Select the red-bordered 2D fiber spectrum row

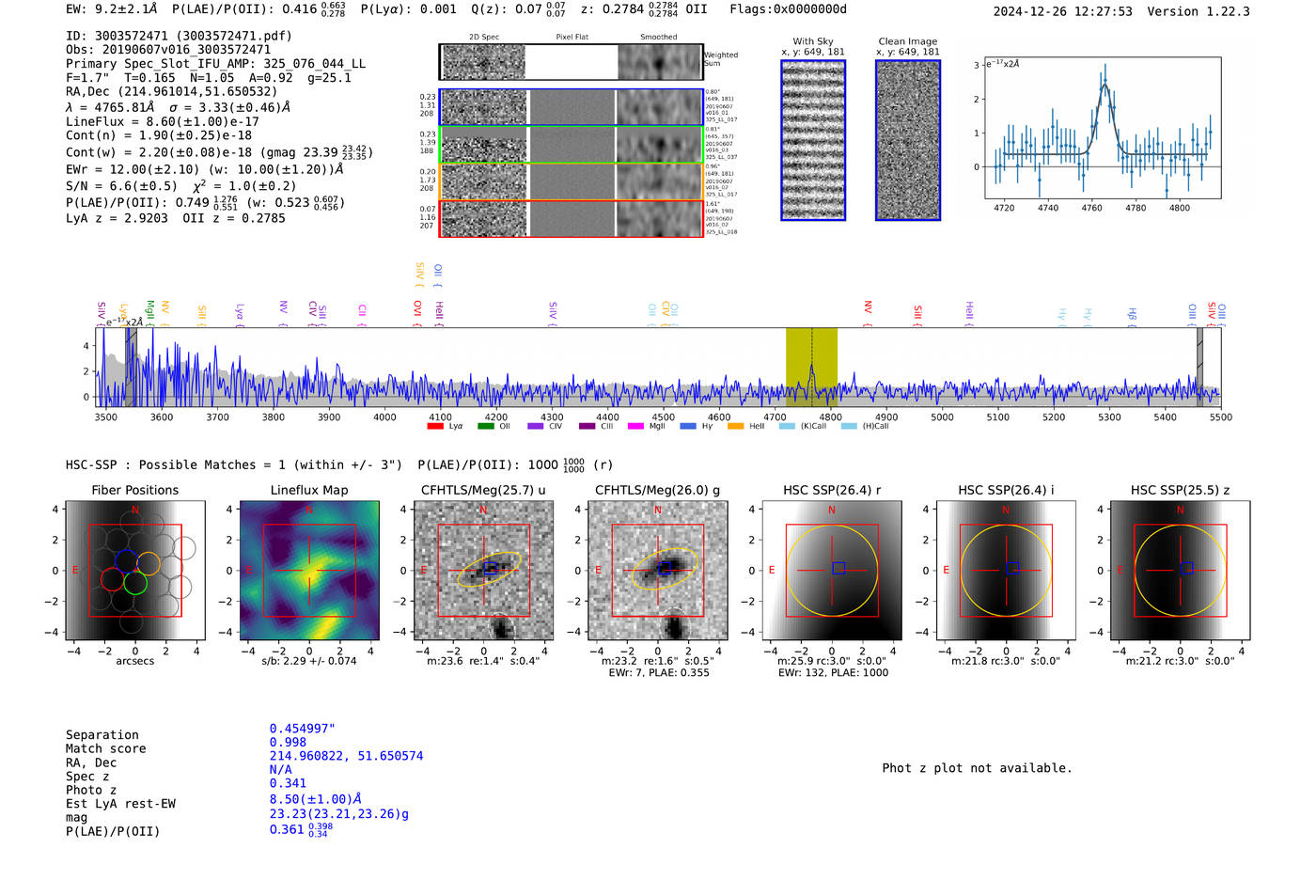571,219
